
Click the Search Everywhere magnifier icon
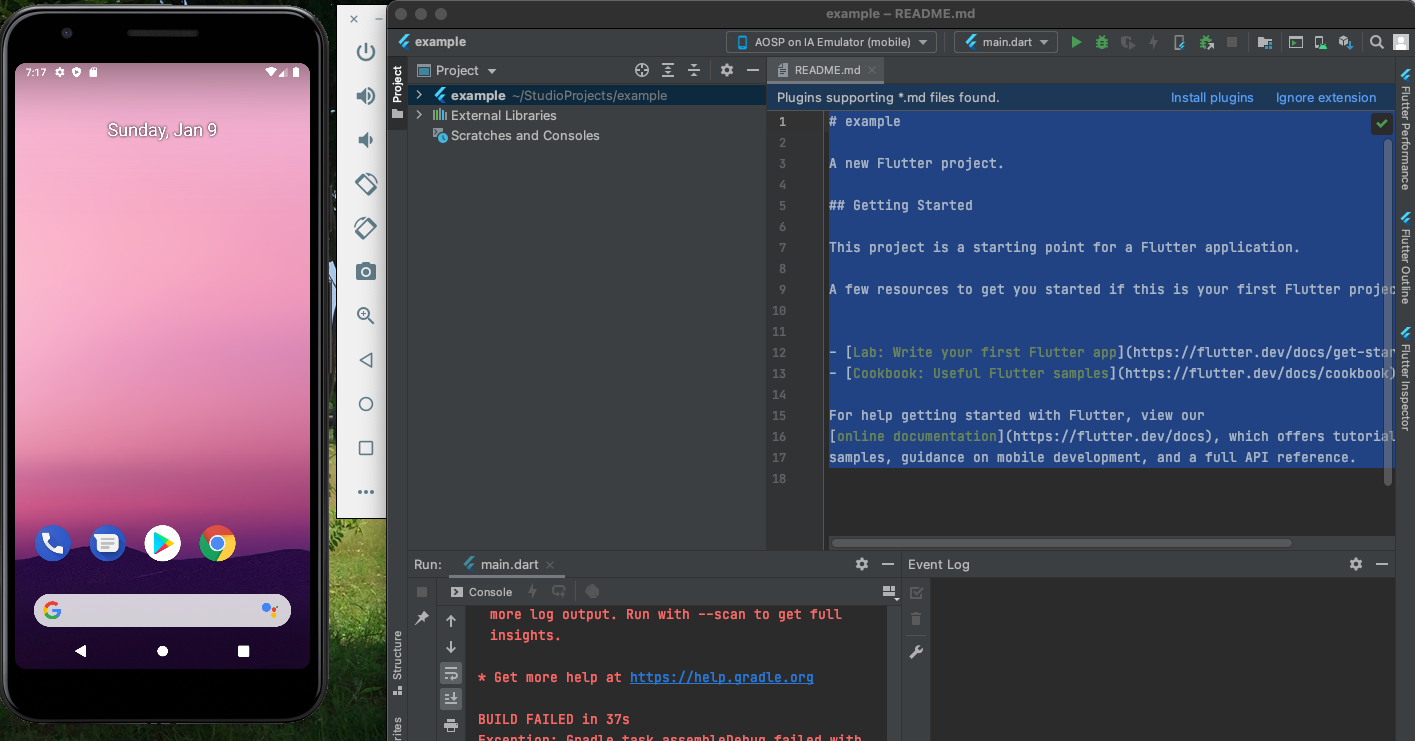point(1377,42)
